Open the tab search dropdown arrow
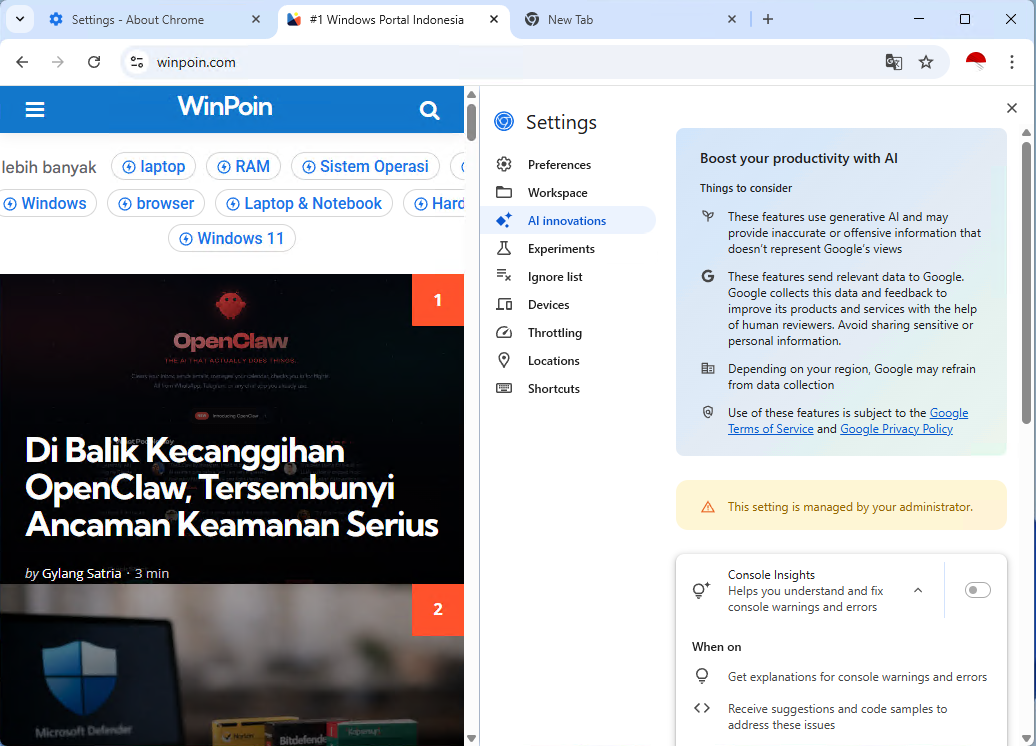 (x=19, y=19)
